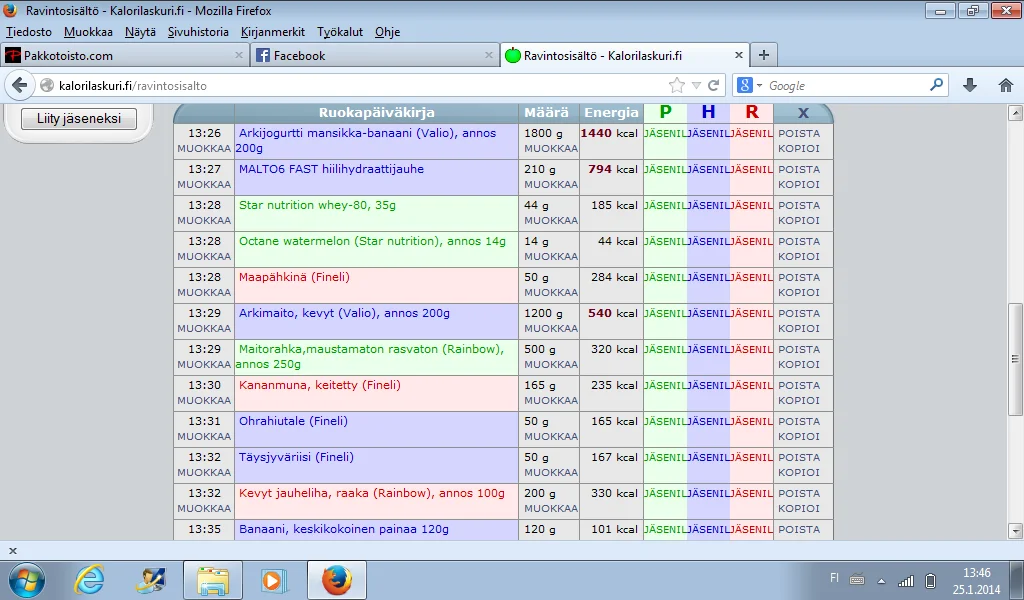This screenshot has height=600, width=1024.
Task: Click the browser back arrow button
Action: click(19, 86)
